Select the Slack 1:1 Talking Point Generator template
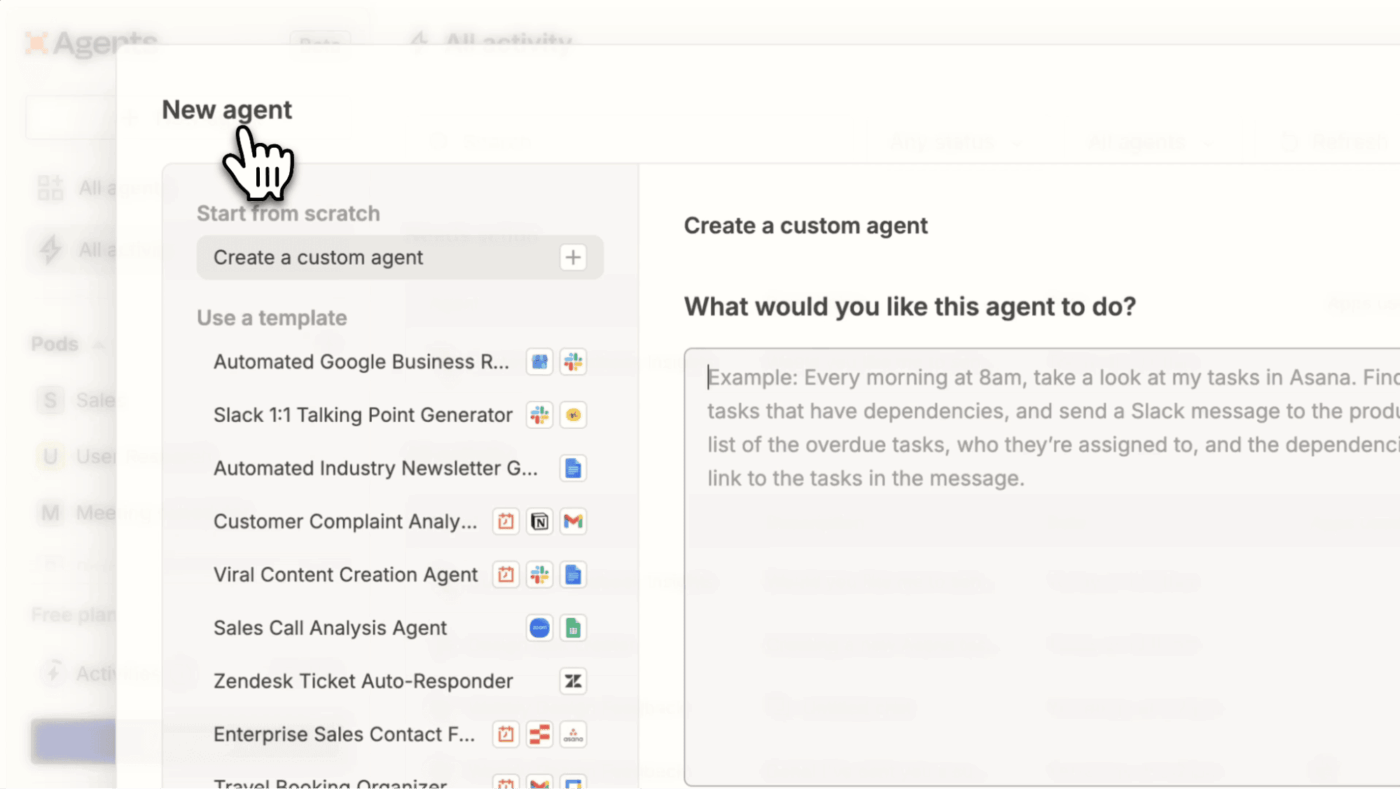Viewport: 1400px width, 789px height. click(363, 415)
